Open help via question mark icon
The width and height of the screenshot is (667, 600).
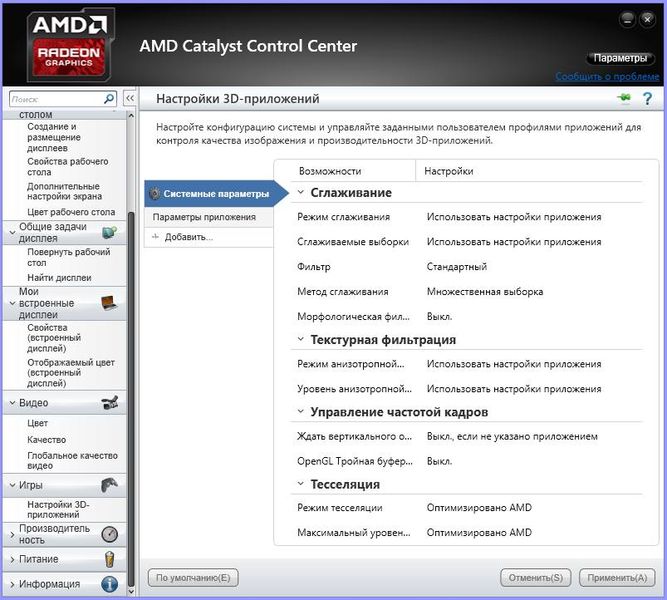tap(647, 99)
